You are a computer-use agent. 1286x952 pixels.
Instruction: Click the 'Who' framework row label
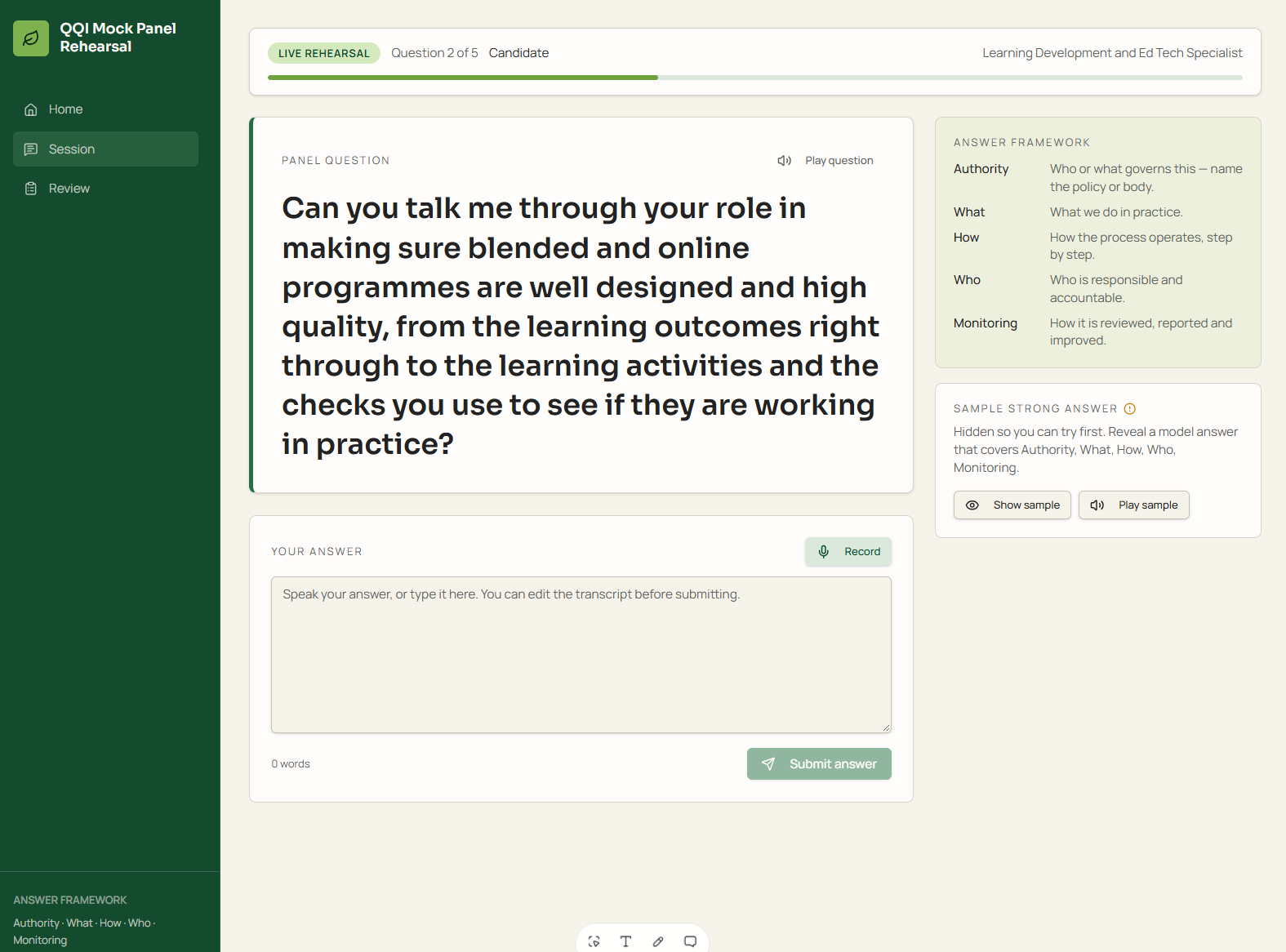[x=967, y=280]
